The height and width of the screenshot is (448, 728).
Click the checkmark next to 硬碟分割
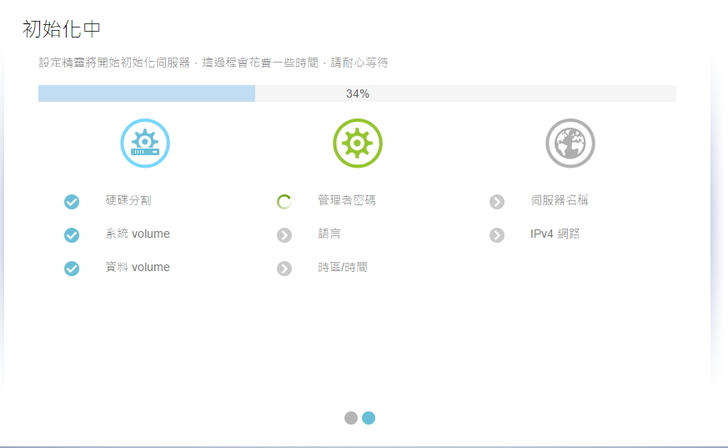(x=72, y=202)
